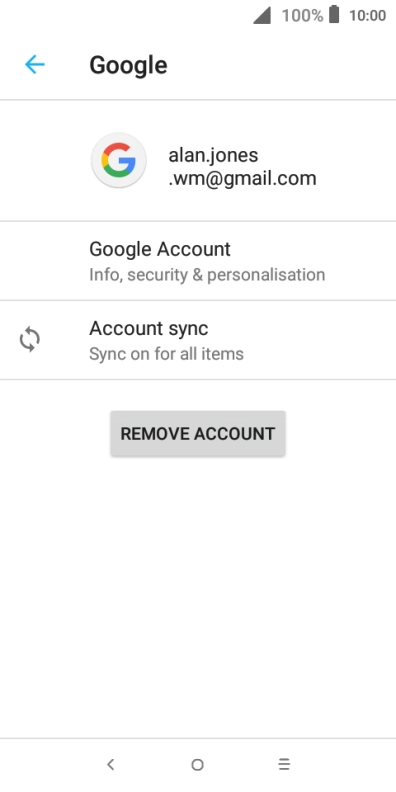The height and width of the screenshot is (792, 396).
Task: Tap the sync arrows icon
Action: click(x=30, y=339)
